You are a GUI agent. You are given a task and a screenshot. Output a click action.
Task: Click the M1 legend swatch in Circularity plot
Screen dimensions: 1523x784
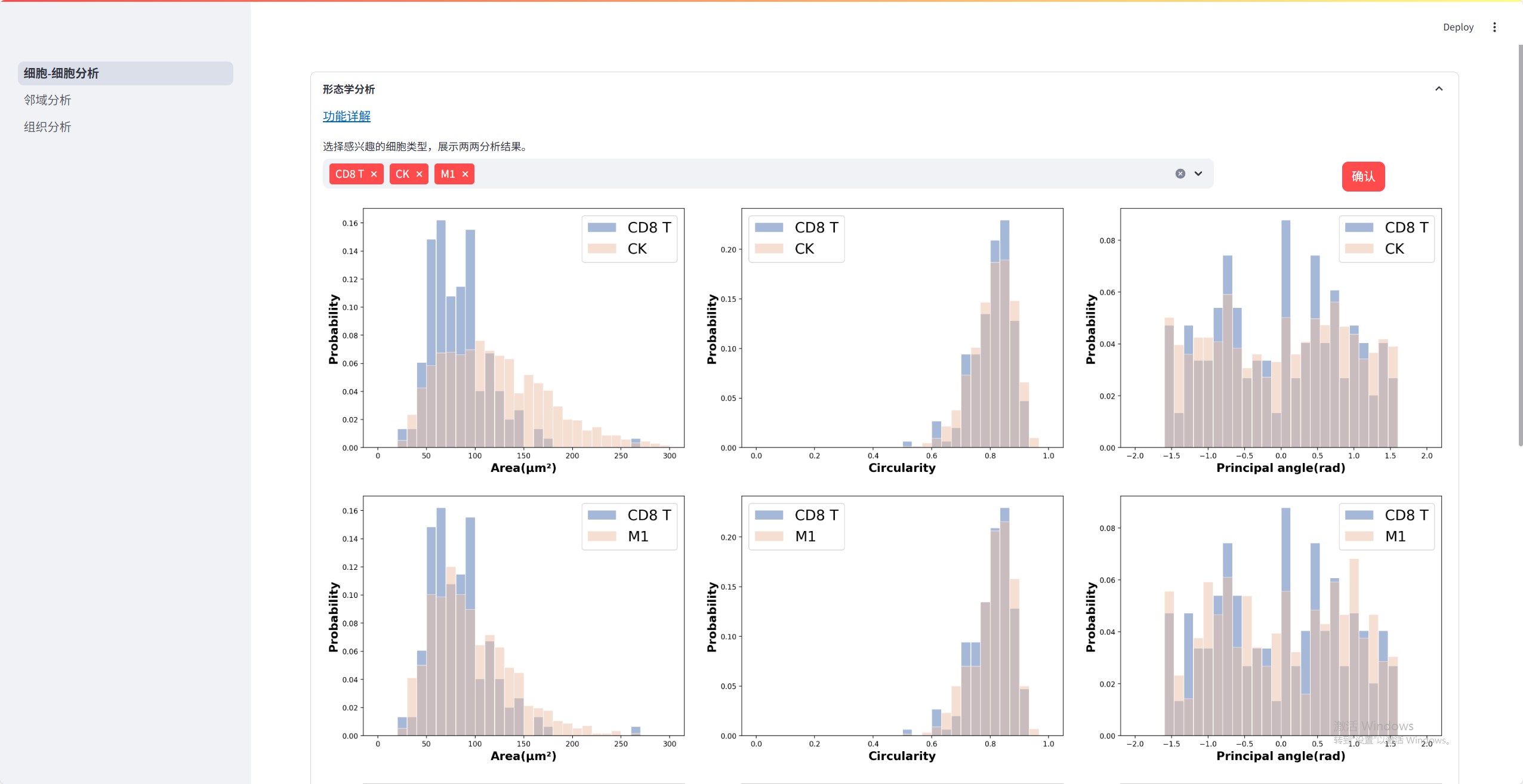(769, 536)
